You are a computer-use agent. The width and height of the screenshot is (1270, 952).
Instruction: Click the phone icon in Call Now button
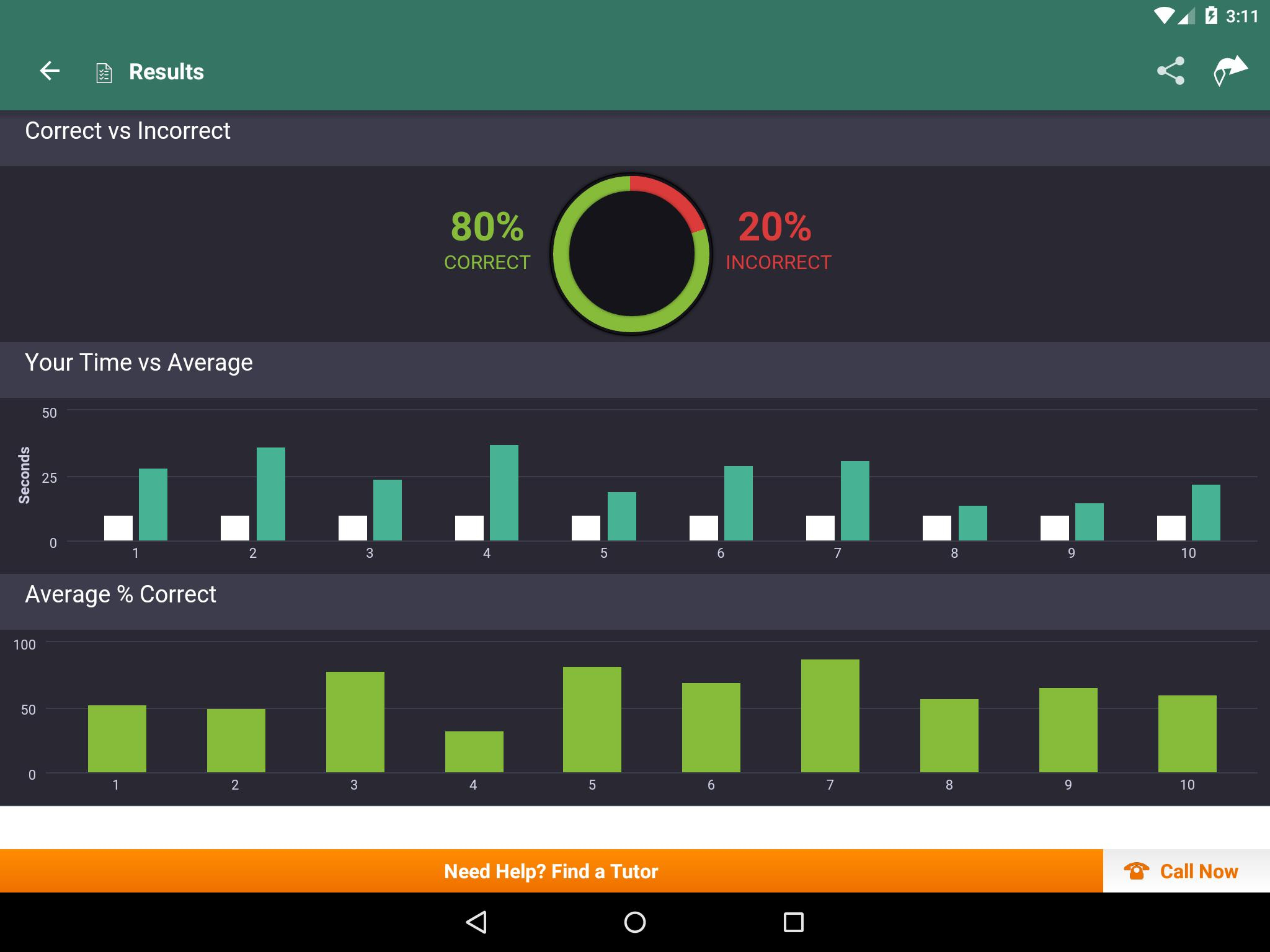(x=1133, y=872)
